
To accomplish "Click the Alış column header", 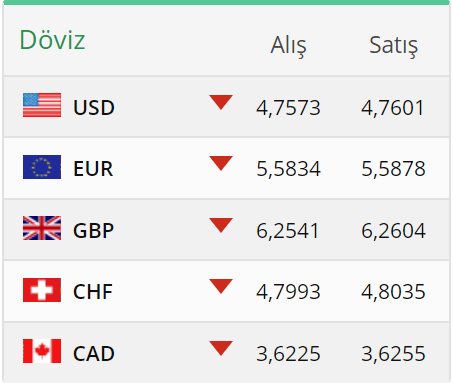I will [x=288, y=46].
